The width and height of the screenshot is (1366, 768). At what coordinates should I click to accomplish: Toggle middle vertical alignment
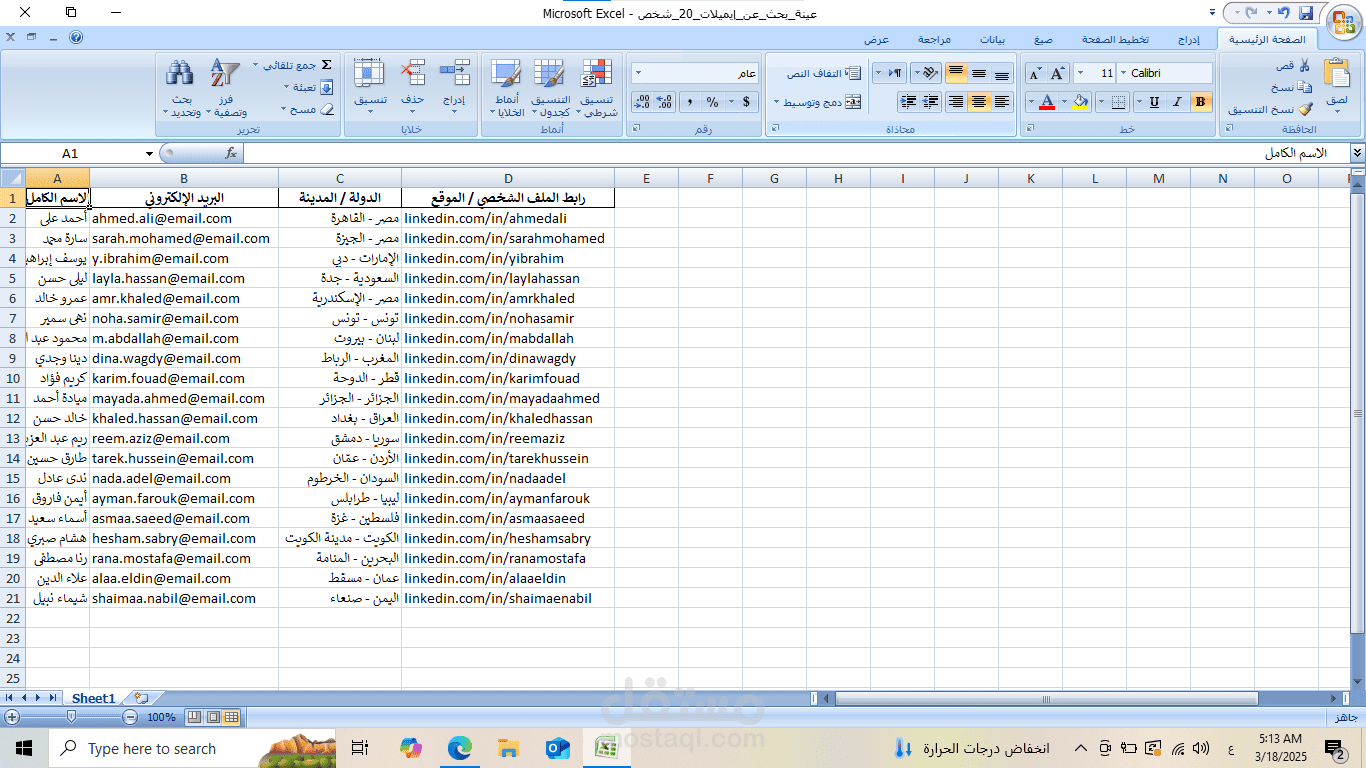click(x=979, y=73)
